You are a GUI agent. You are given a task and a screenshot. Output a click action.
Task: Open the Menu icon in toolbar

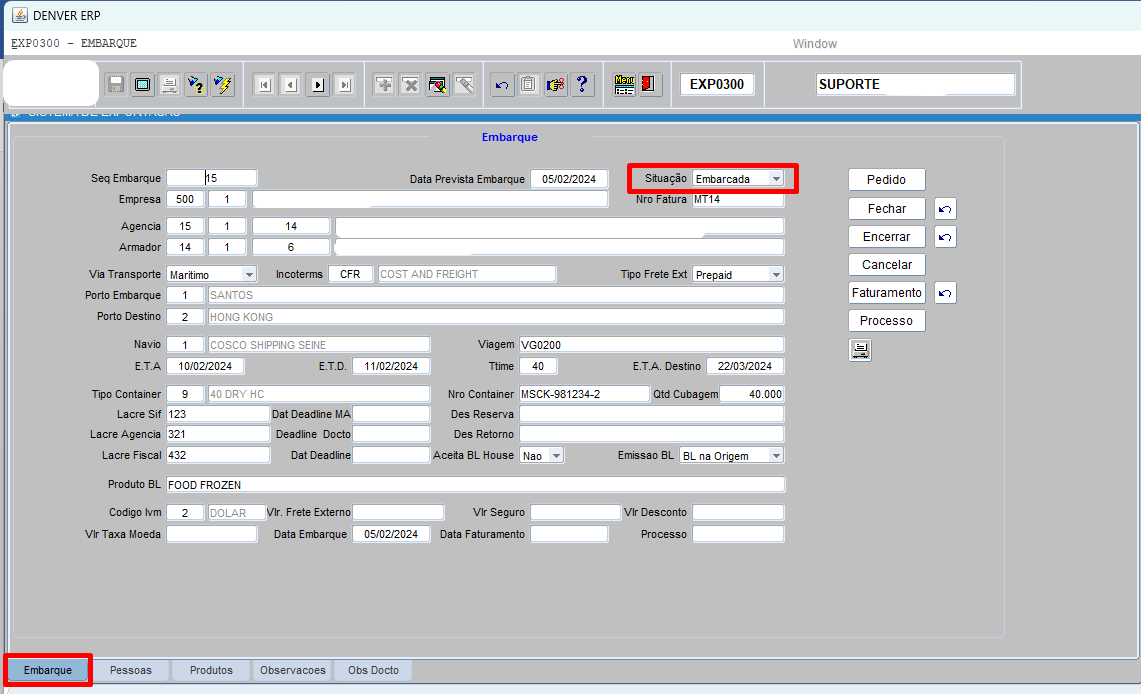624,85
